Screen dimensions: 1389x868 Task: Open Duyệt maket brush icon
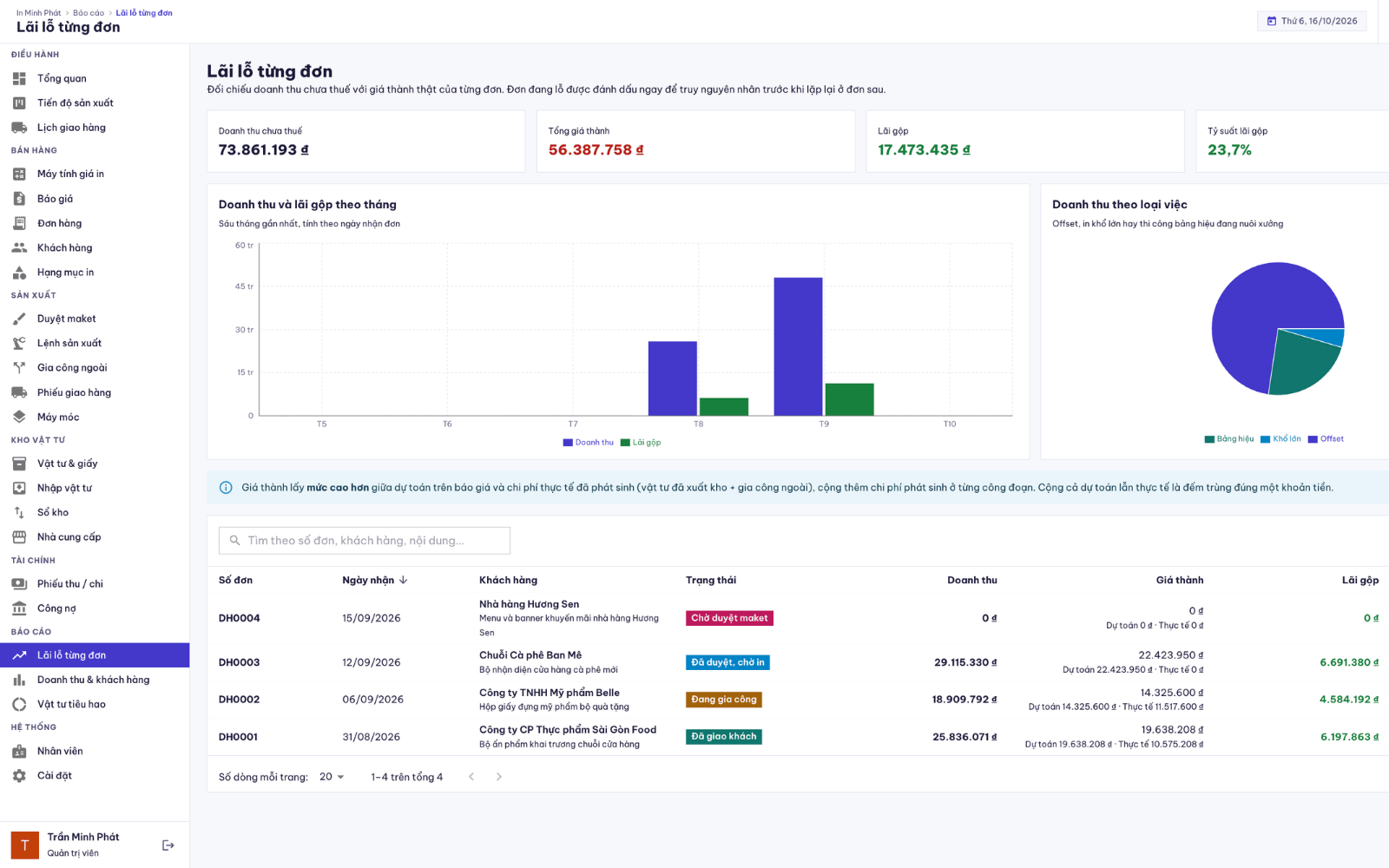tap(19, 319)
